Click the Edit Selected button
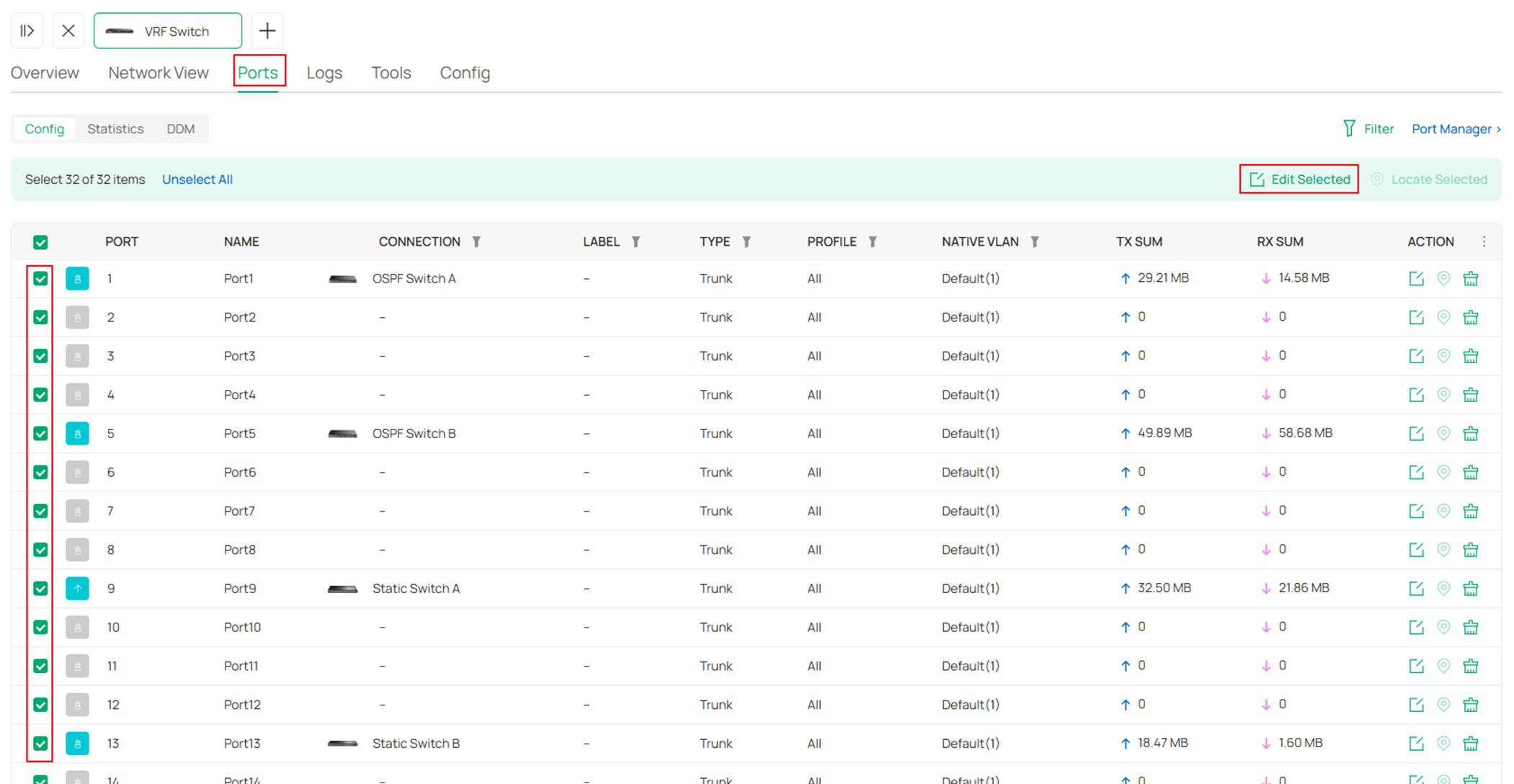Viewport: 1514px width, 784px height. click(x=1299, y=179)
